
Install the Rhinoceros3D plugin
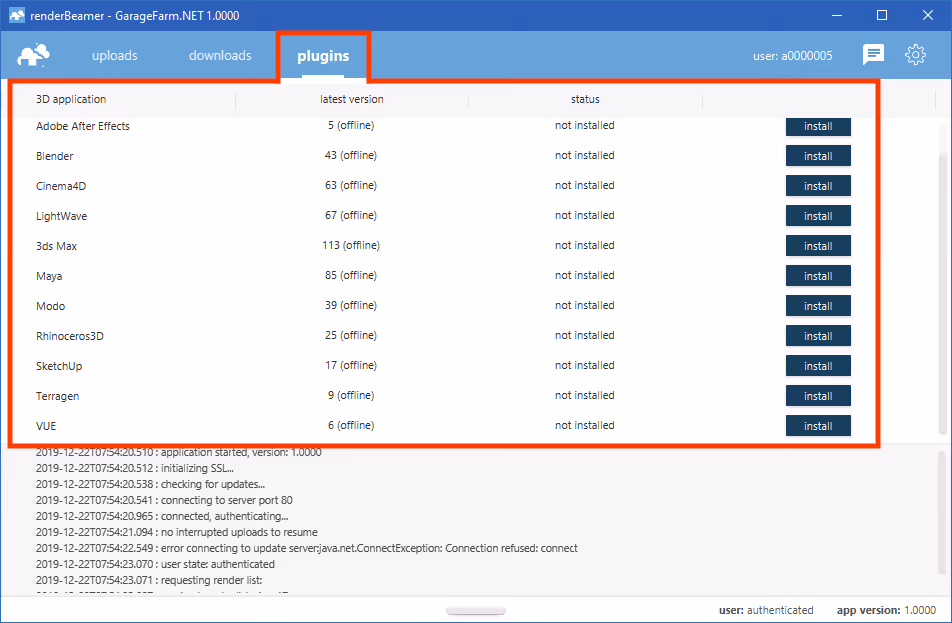point(818,336)
